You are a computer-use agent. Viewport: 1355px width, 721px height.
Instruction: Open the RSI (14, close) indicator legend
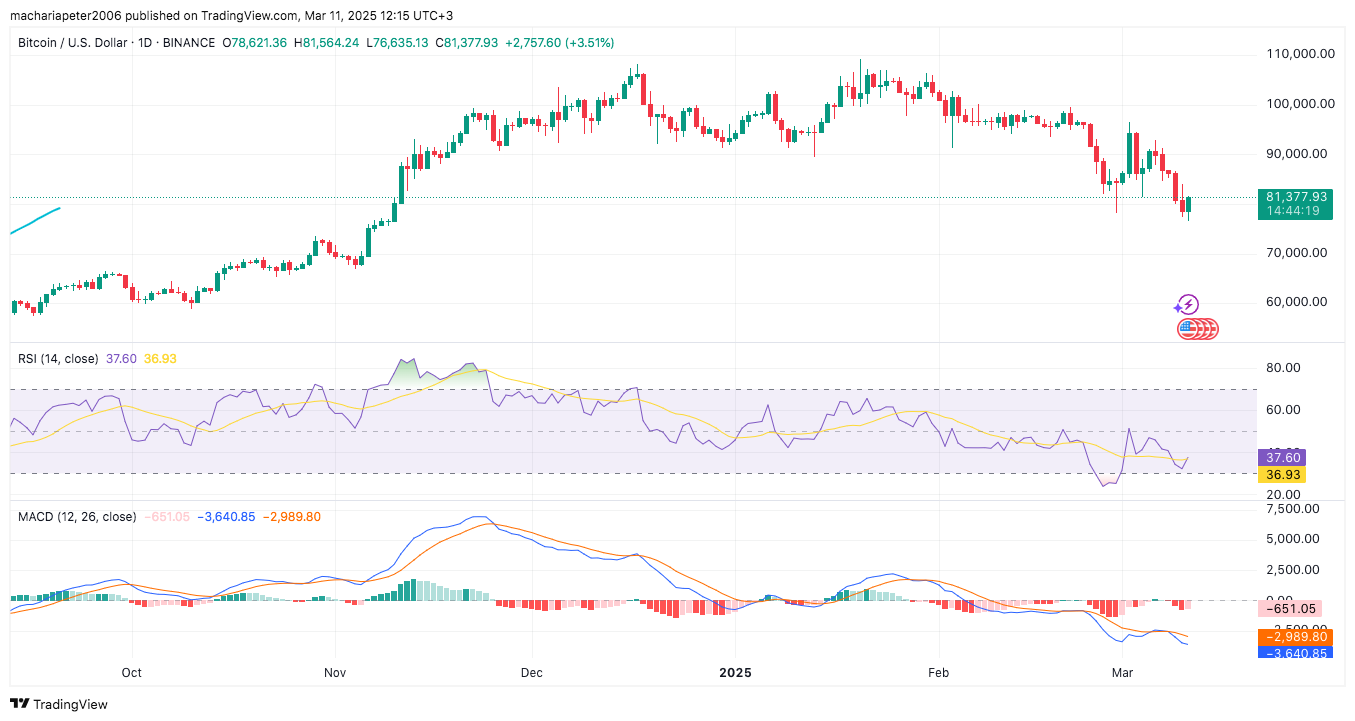coord(56,358)
